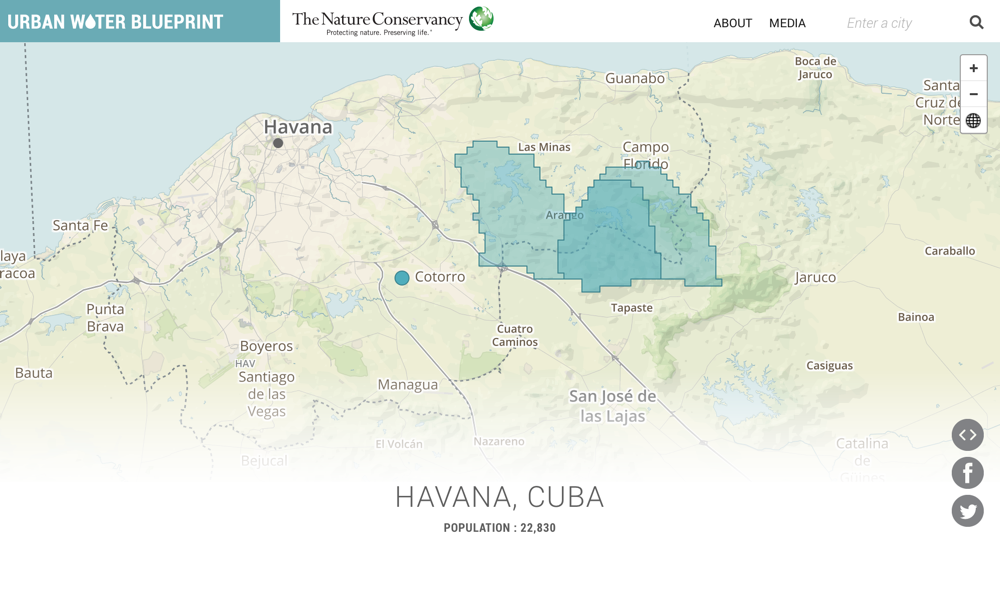This screenshot has width=1000, height=600.
Task: Open the MEDIA page
Action: coord(787,23)
